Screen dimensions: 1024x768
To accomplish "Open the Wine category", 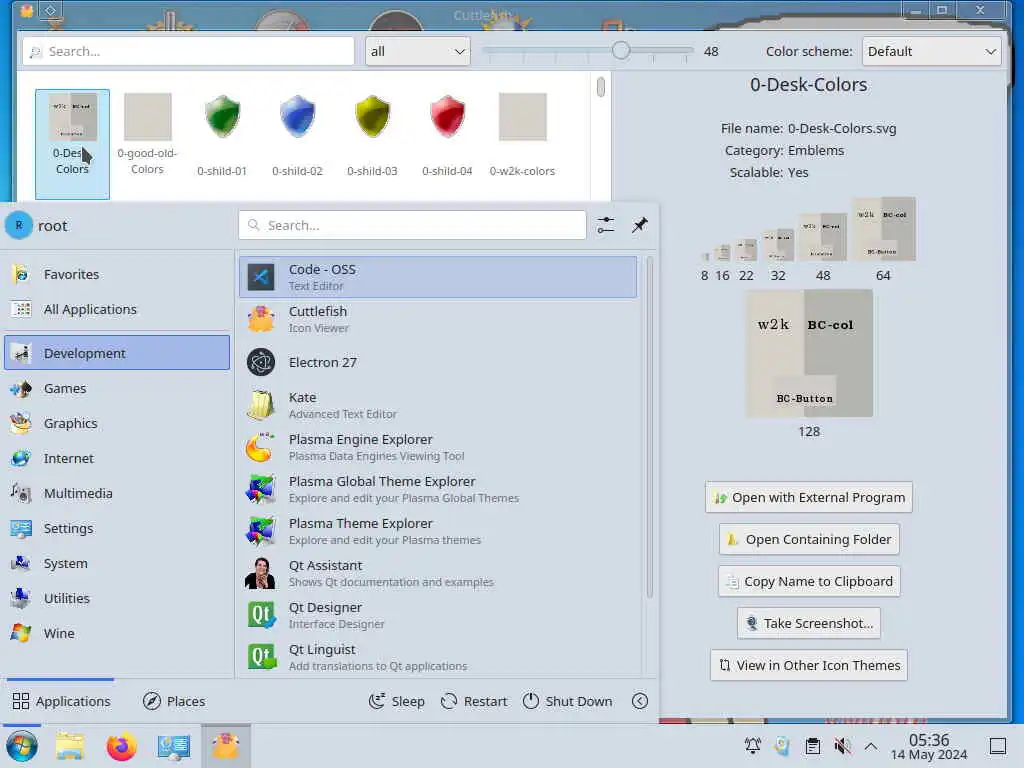I will click(117, 633).
